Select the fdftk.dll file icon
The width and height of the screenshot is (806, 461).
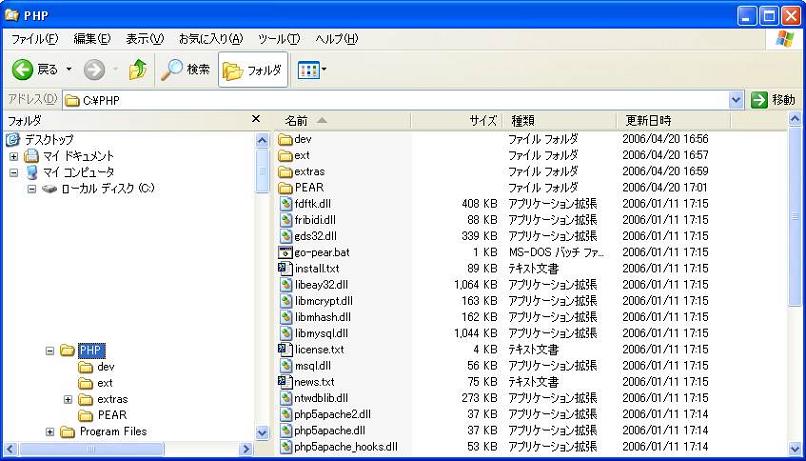(286, 204)
